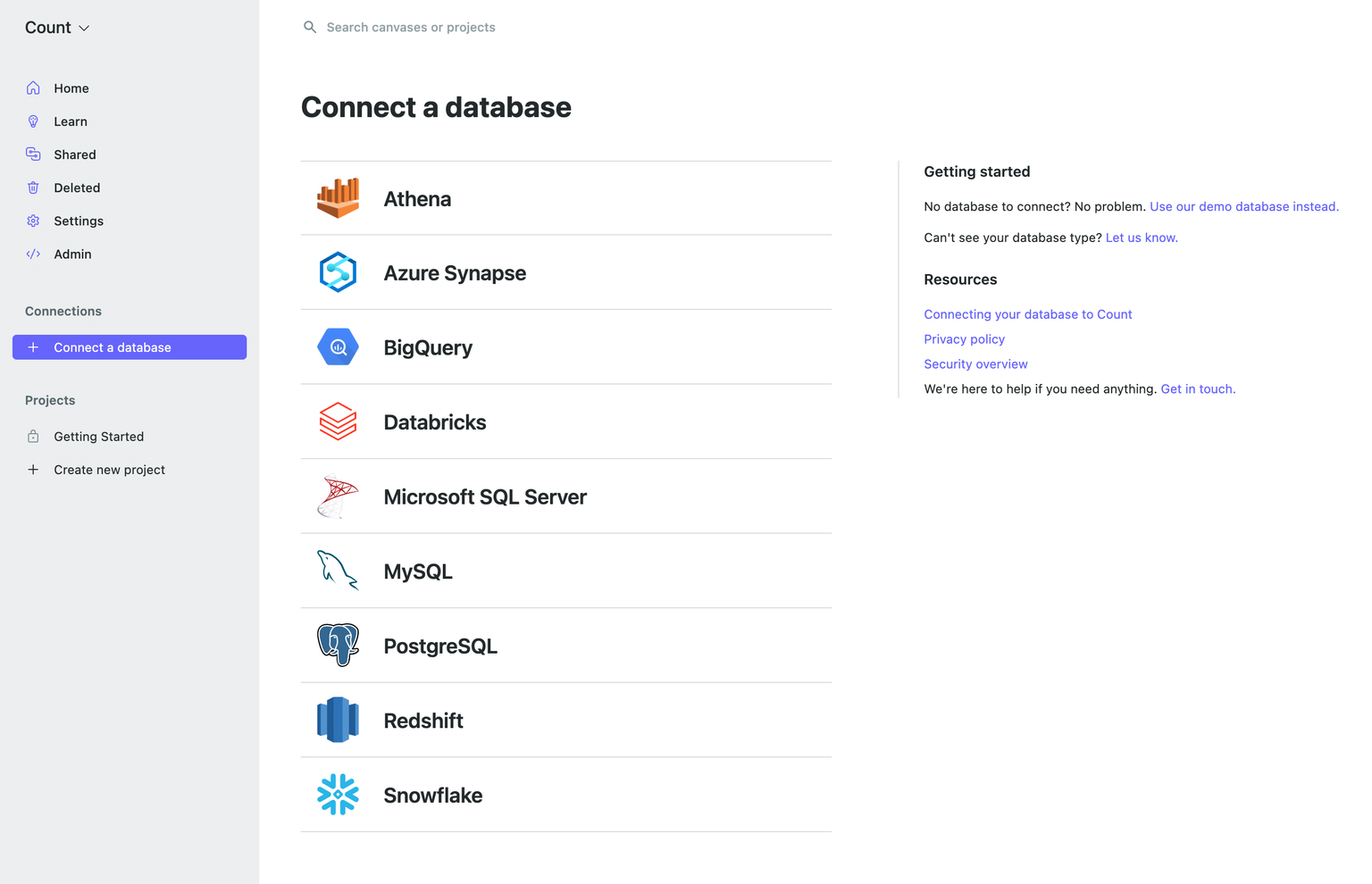
Task: Click the Home house icon in sidebar
Action: tap(33, 88)
